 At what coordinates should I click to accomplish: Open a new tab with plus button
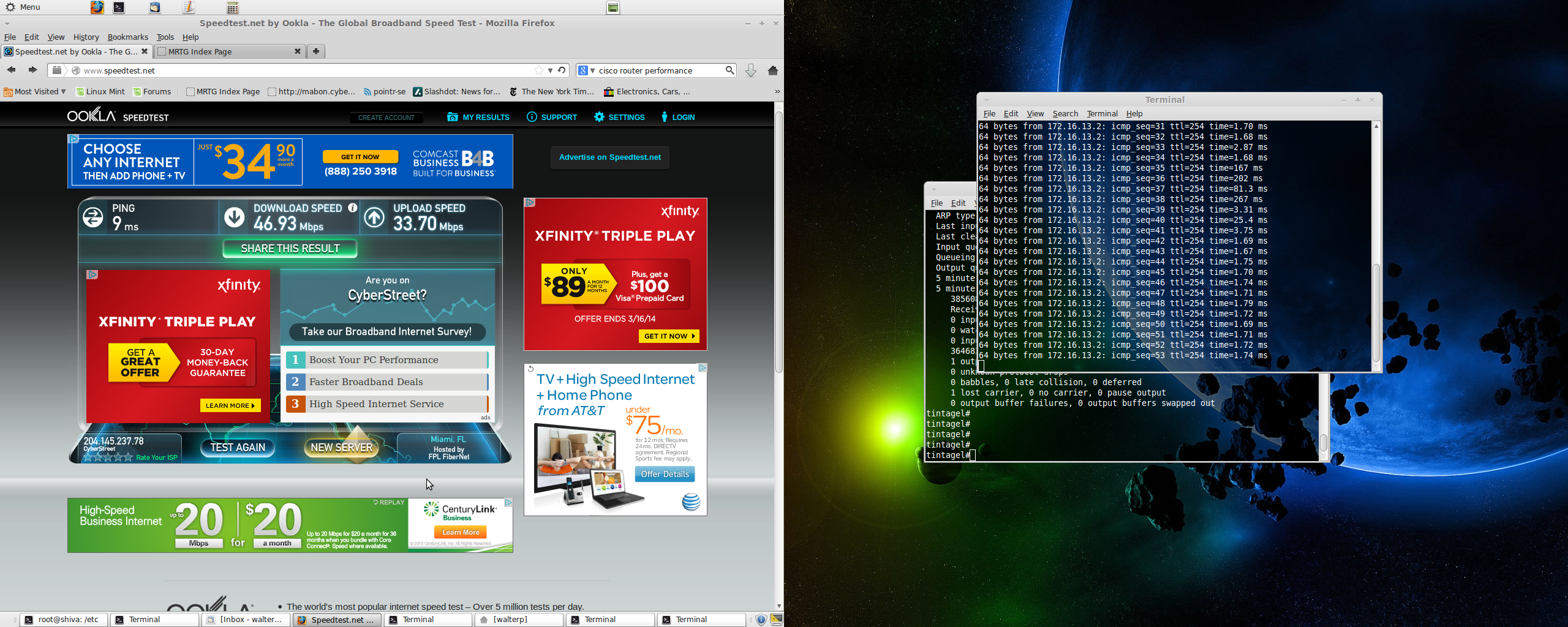click(x=315, y=51)
